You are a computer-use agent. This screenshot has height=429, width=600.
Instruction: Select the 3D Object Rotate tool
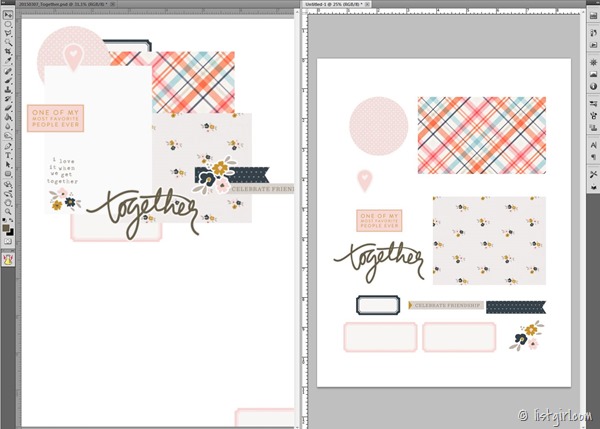click(x=8, y=184)
